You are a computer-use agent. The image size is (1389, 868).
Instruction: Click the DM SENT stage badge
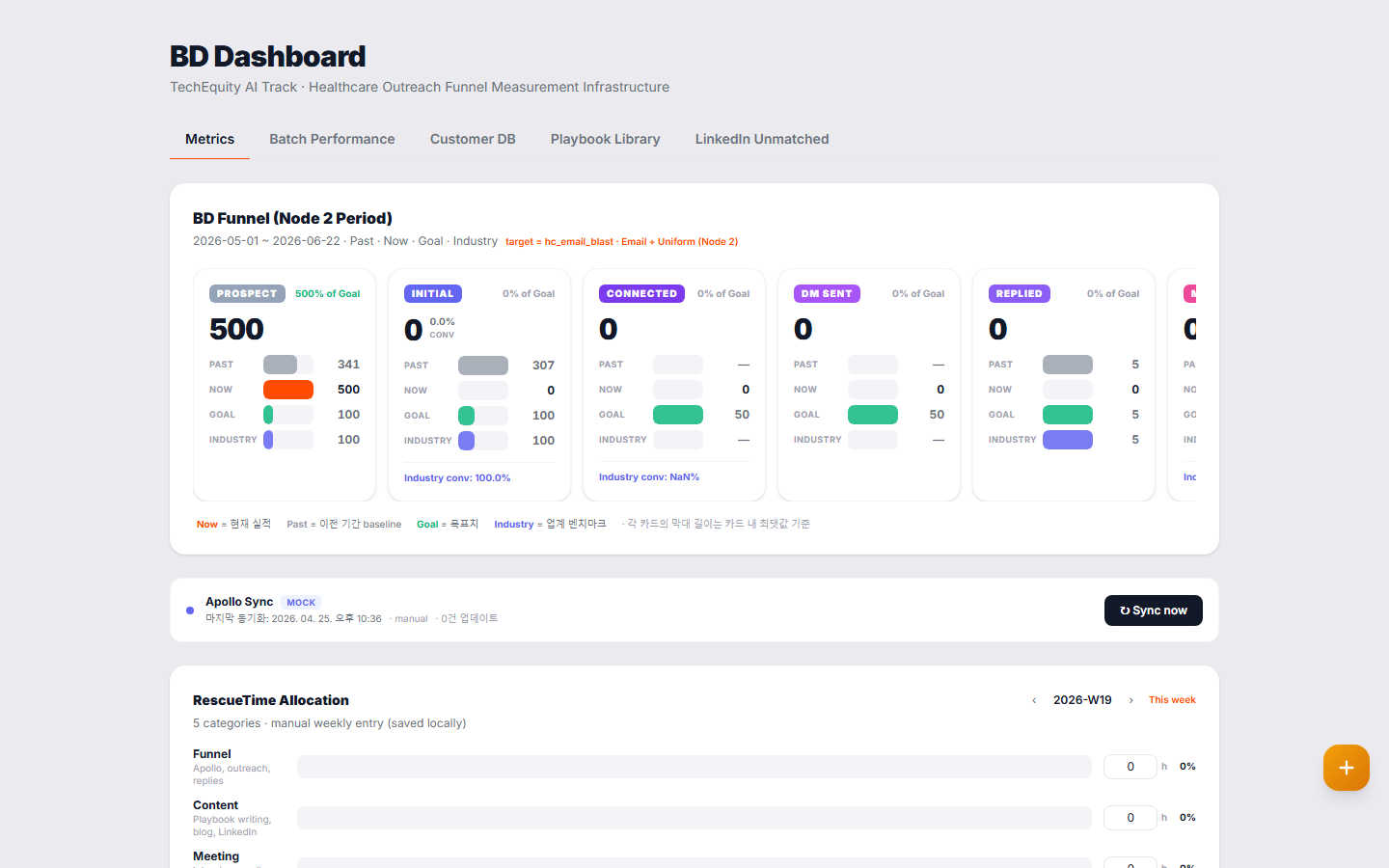(x=827, y=293)
